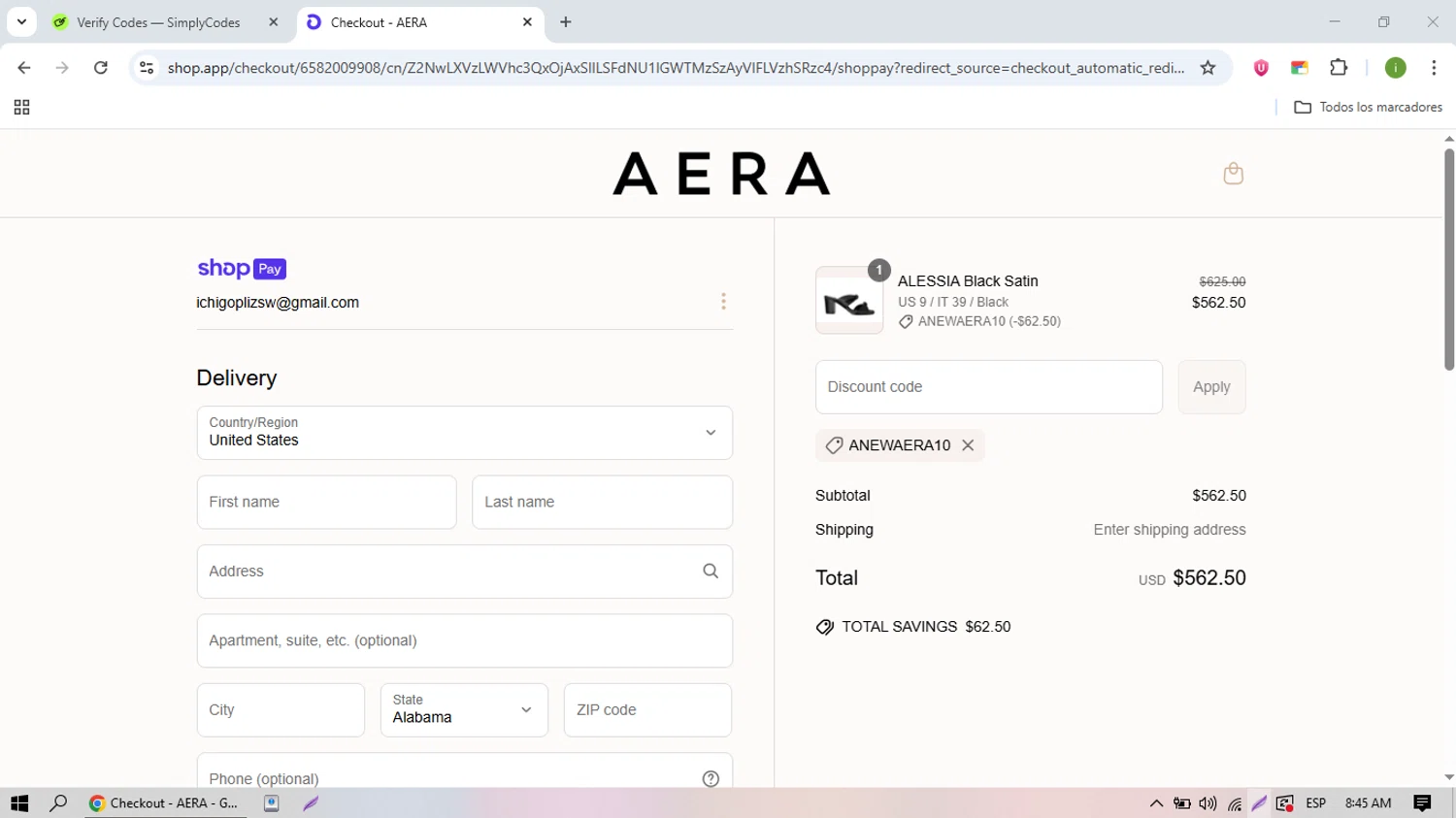Click the Last name field
The height and width of the screenshot is (818, 1456).
[x=602, y=503]
